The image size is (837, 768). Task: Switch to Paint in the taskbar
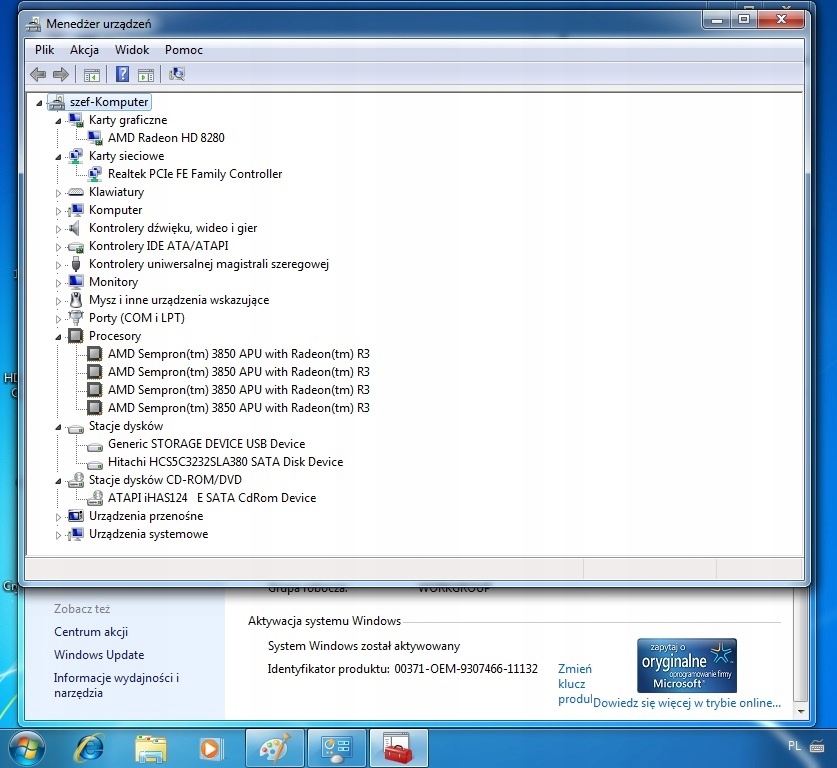(x=275, y=748)
